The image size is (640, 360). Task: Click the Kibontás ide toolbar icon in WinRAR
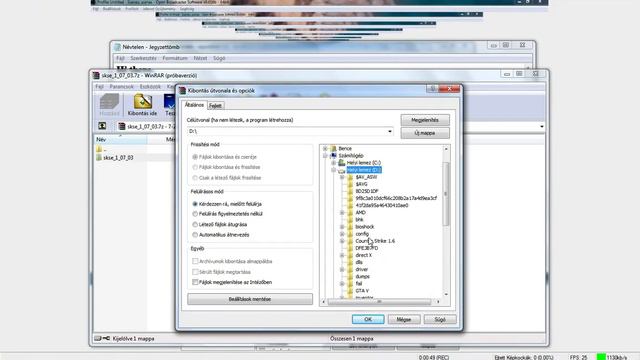click(143, 101)
